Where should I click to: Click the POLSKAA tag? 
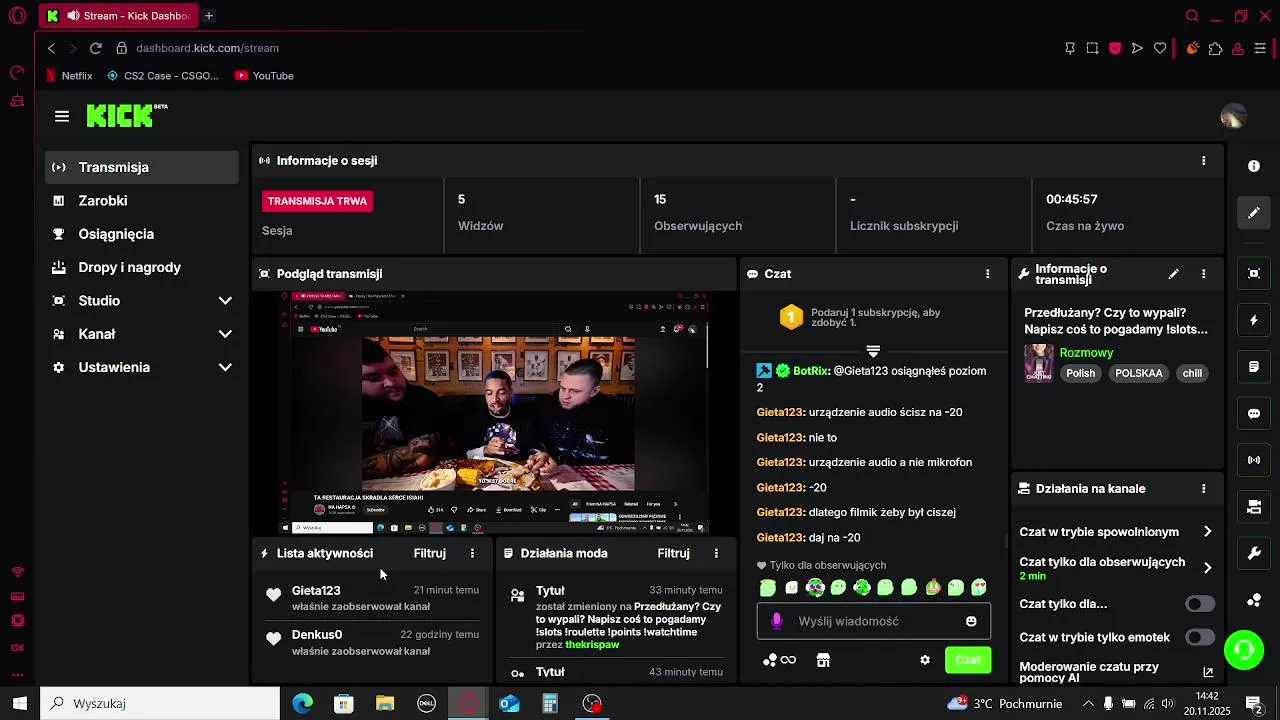click(1139, 373)
